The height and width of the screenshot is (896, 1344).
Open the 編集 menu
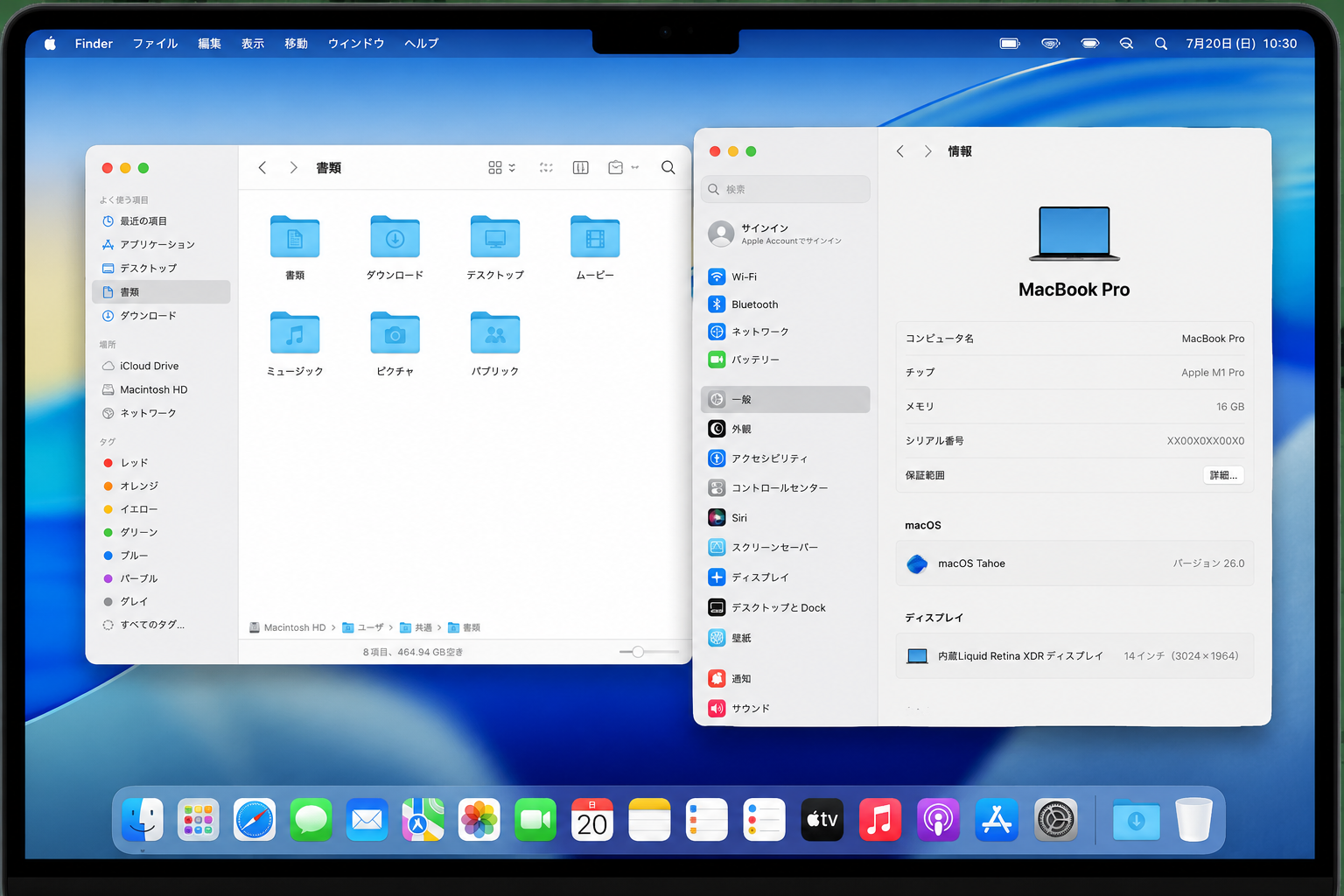click(209, 43)
